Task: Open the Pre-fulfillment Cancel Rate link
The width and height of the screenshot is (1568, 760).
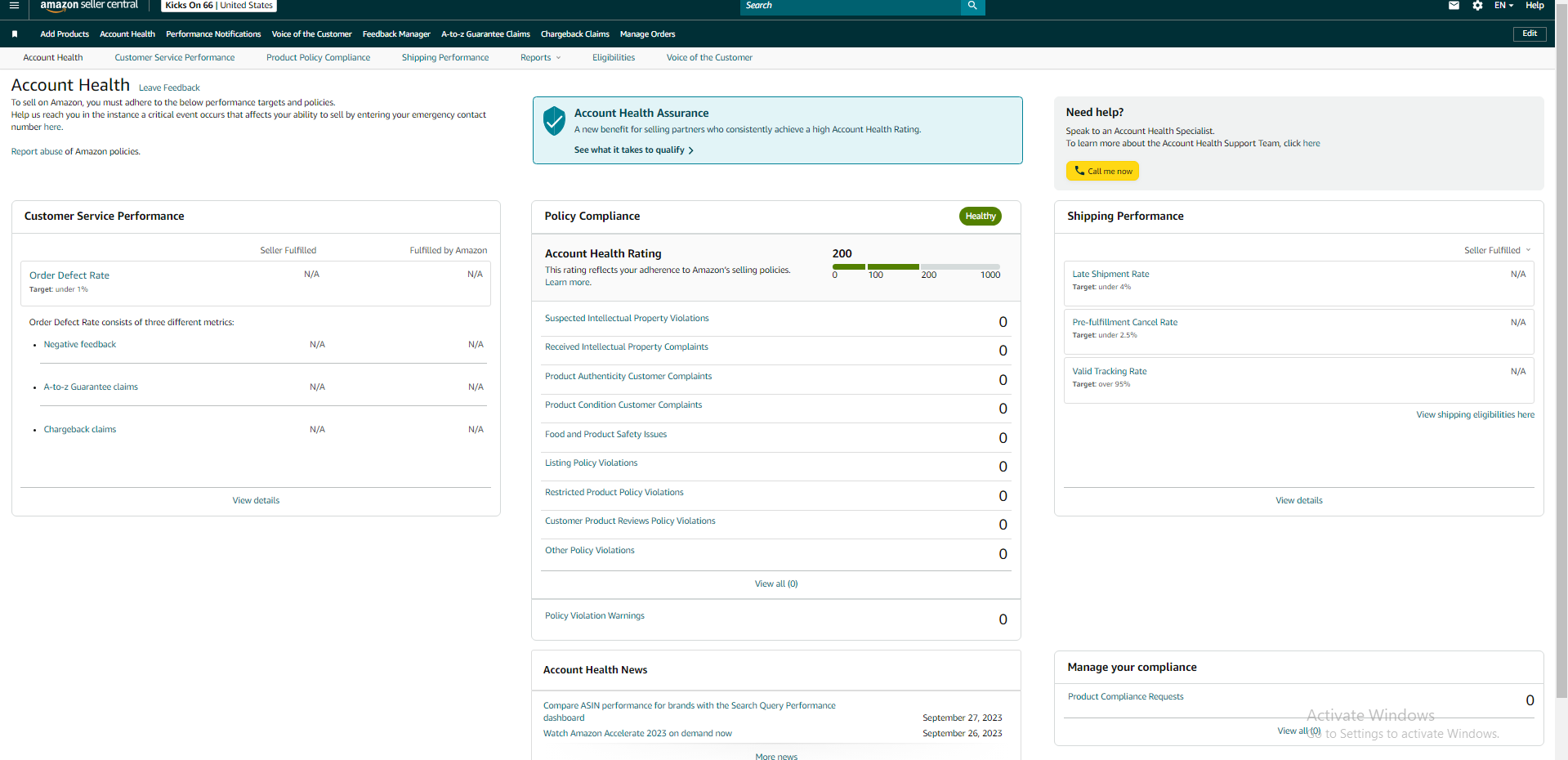Action: (x=1125, y=323)
